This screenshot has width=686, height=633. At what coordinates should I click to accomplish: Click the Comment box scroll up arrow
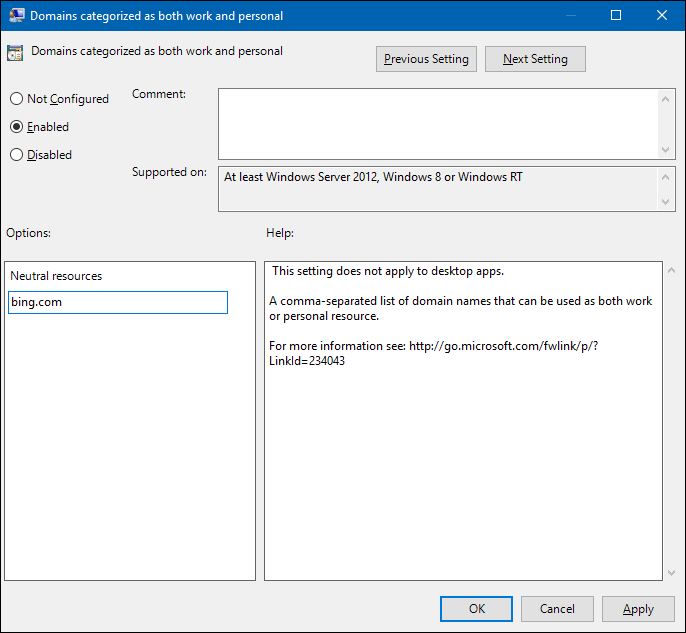tap(667, 97)
